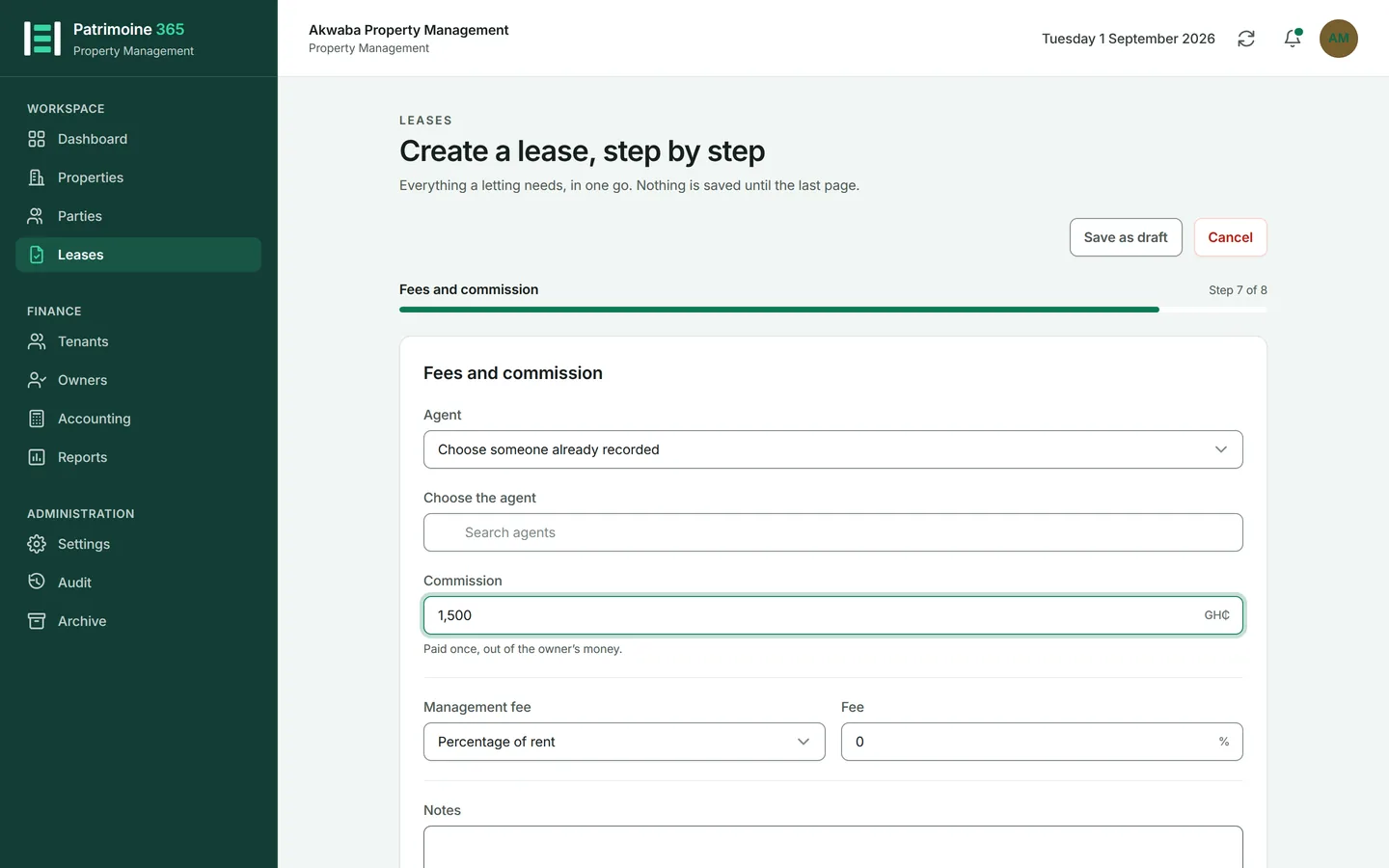Click into the Notes text area

[833, 847]
